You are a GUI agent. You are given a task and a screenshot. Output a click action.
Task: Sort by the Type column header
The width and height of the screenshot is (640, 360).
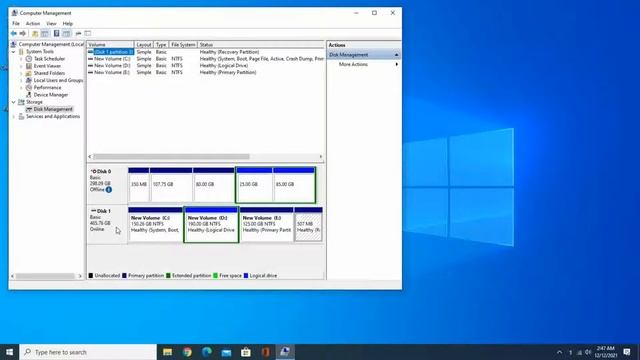click(161, 44)
